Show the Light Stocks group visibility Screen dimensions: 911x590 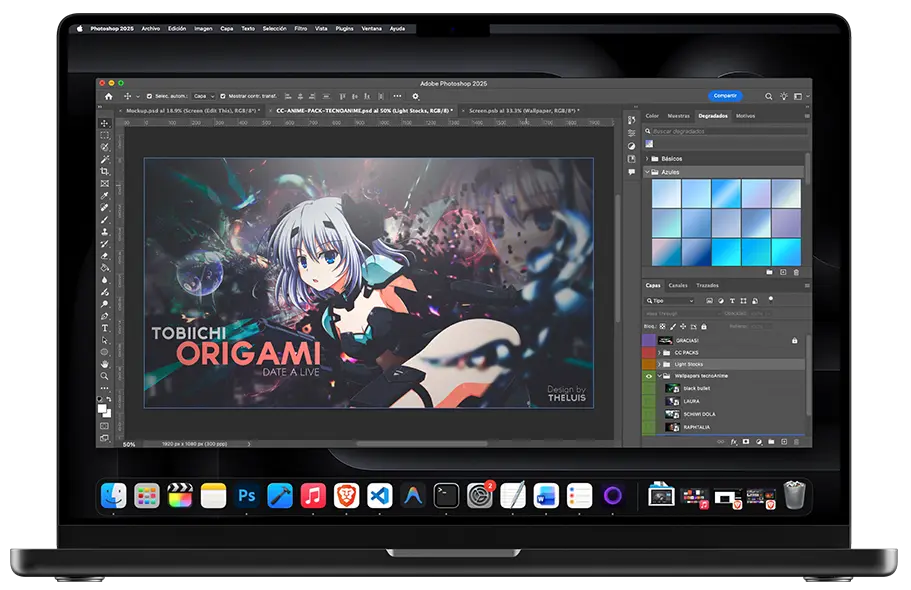[648, 364]
